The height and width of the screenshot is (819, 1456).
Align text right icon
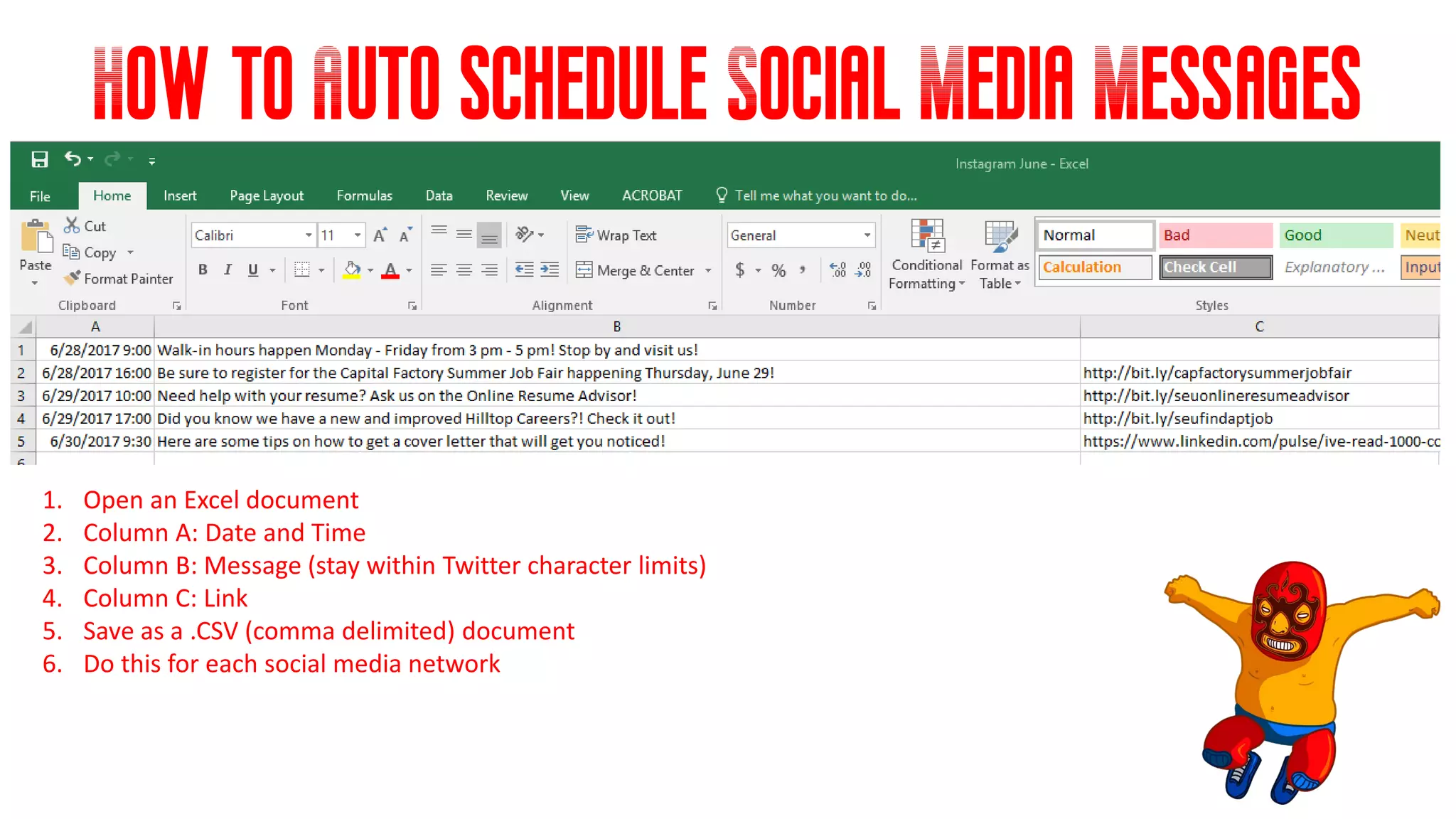489,269
